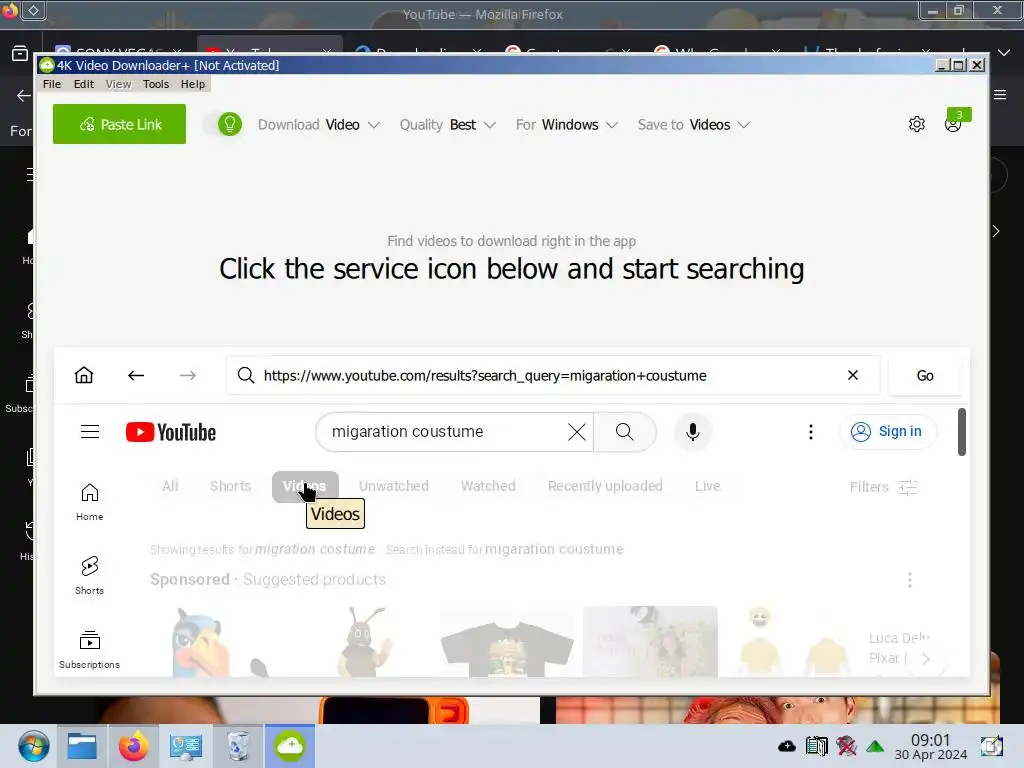Open the For Windows dropdown

[566, 125]
